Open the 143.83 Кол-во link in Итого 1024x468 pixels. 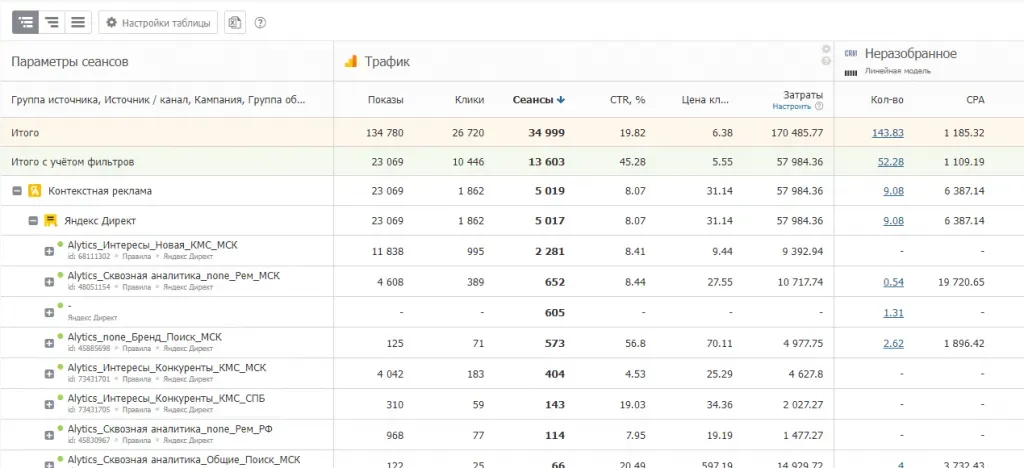pos(888,133)
